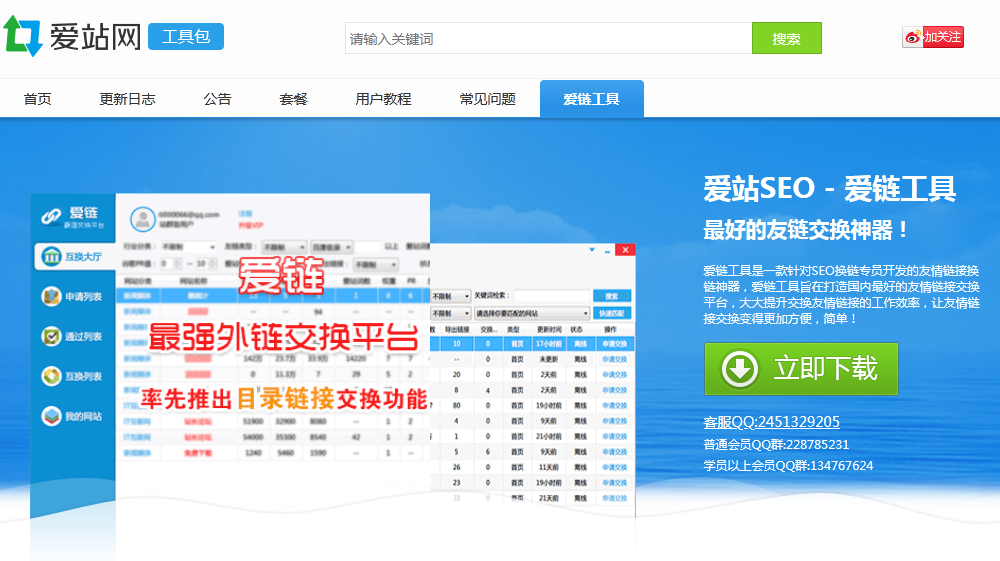Viewport: 1000px width, 561px height.
Task: Click the 率先推出目录链接交换功能 banner text
Action: point(284,399)
